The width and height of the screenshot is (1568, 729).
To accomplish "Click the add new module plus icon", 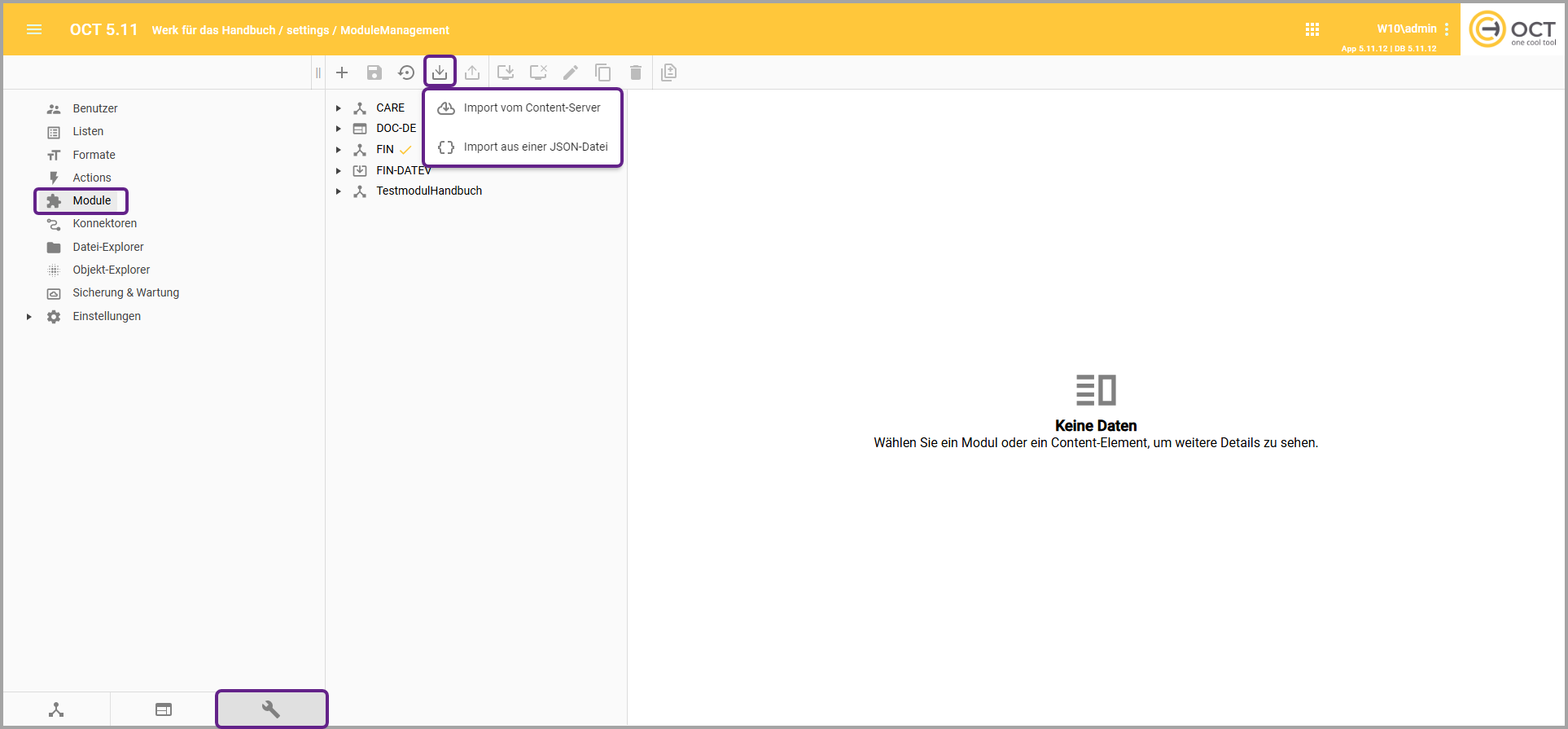I will [342, 72].
